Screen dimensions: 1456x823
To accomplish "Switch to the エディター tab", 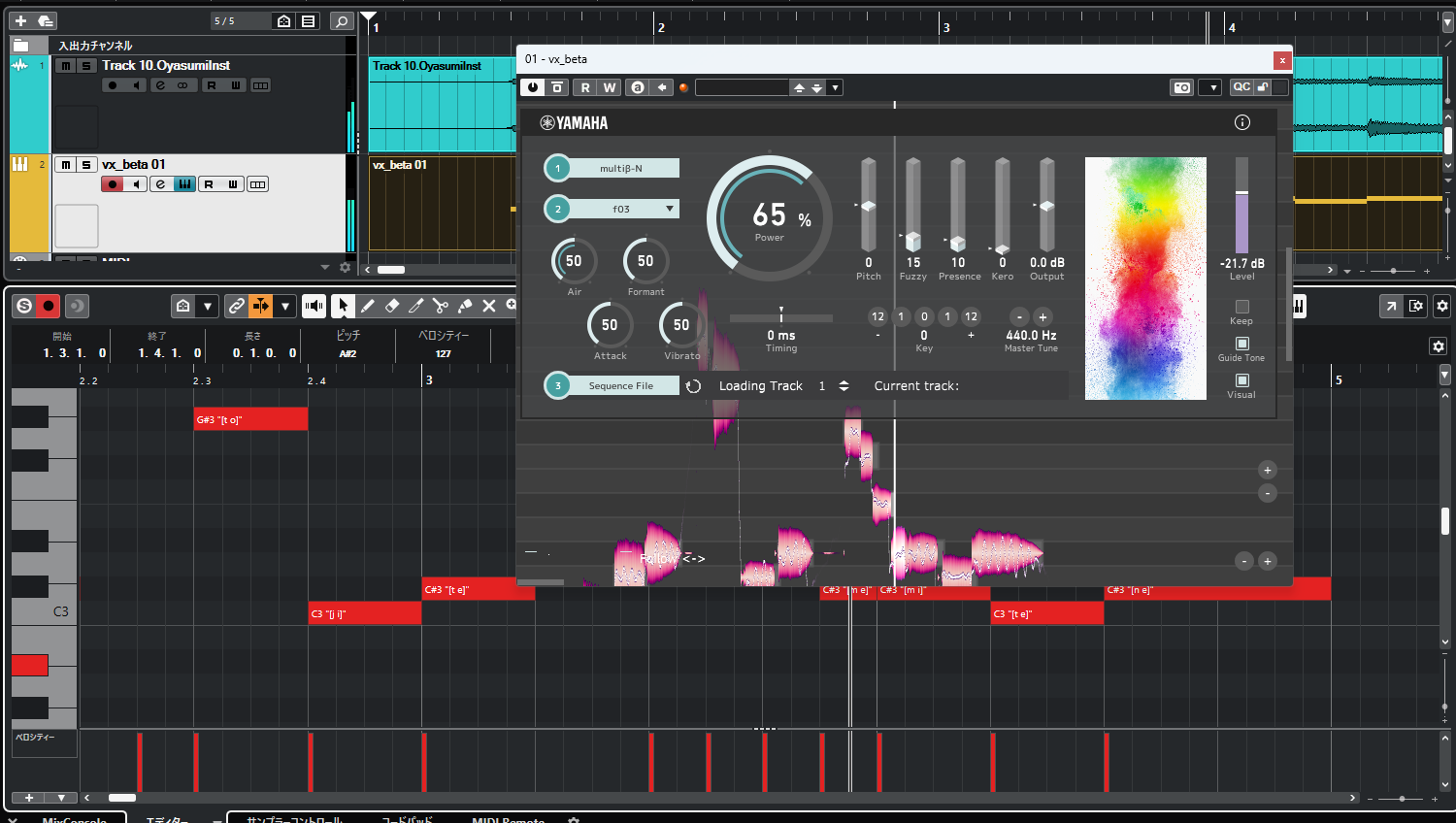I will [167, 819].
